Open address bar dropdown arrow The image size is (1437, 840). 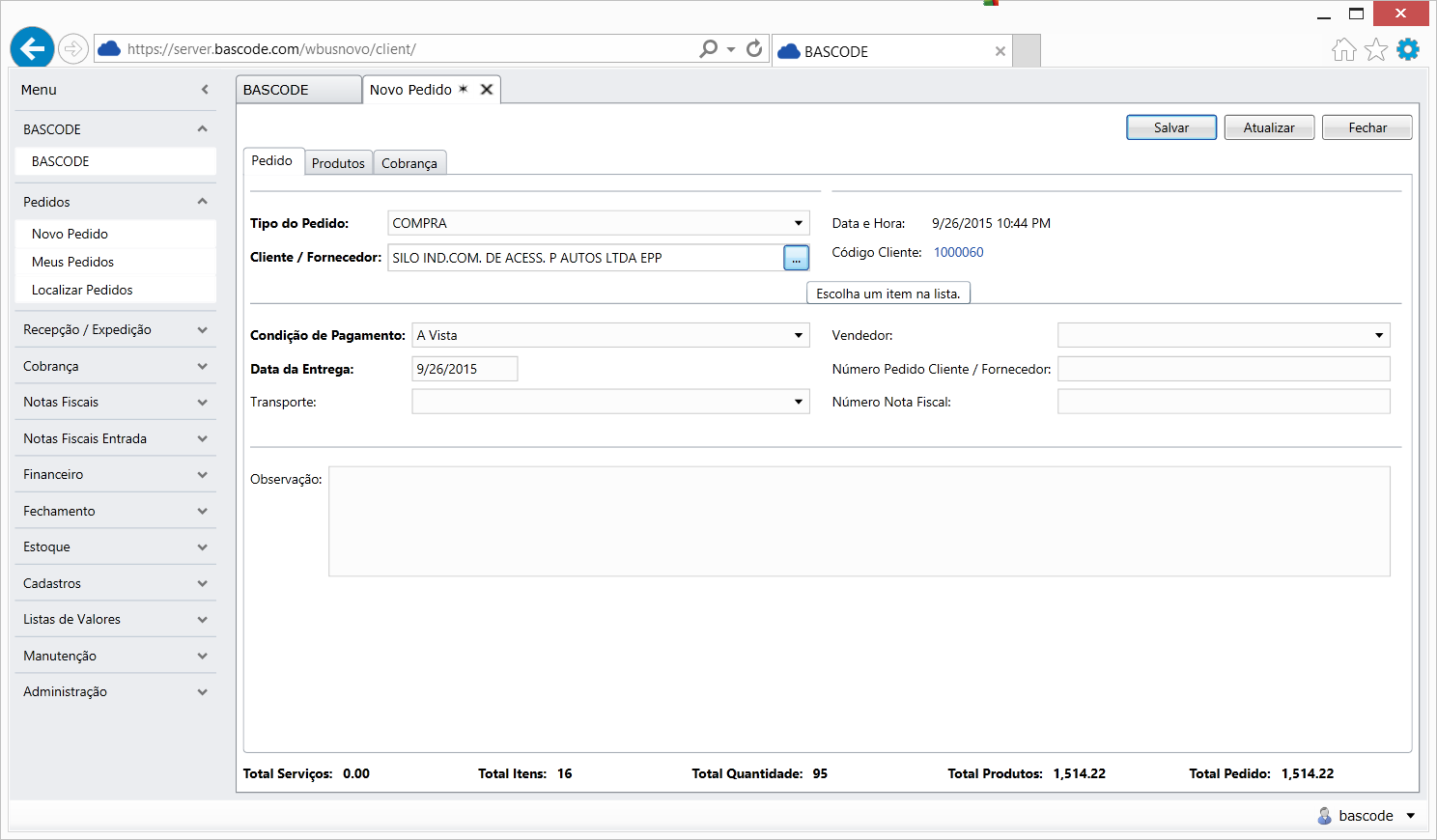point(731,49)
